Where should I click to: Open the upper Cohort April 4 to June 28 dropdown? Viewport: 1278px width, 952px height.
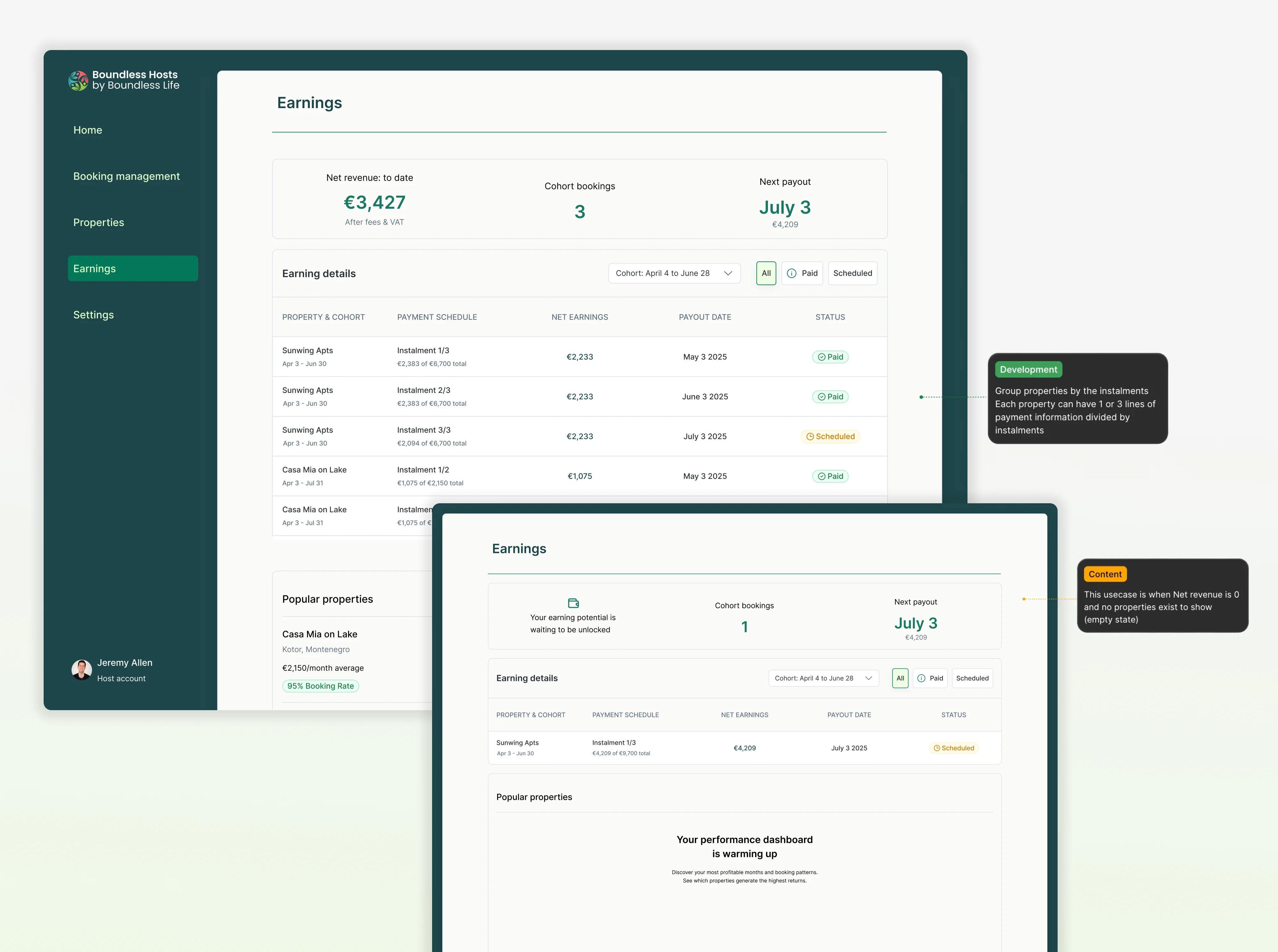click(x=674, y=274)
